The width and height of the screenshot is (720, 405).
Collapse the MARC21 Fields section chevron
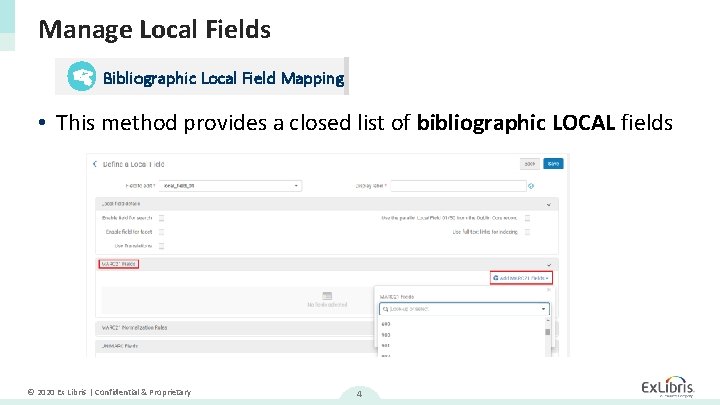pos(549,265)
